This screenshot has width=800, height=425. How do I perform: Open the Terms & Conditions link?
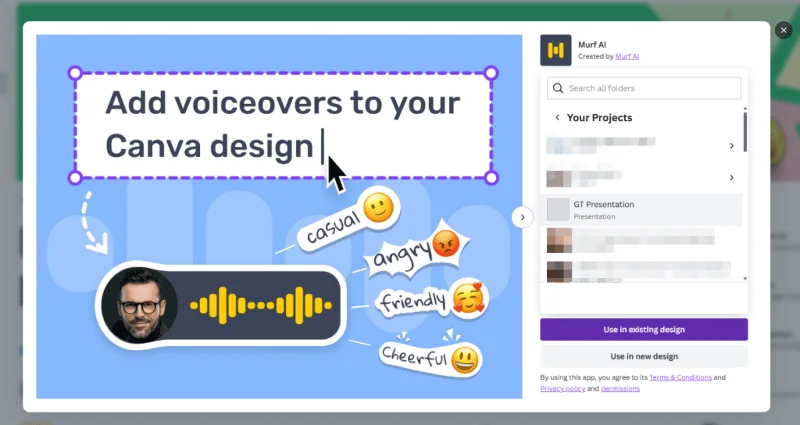click(x=680, y=378)
